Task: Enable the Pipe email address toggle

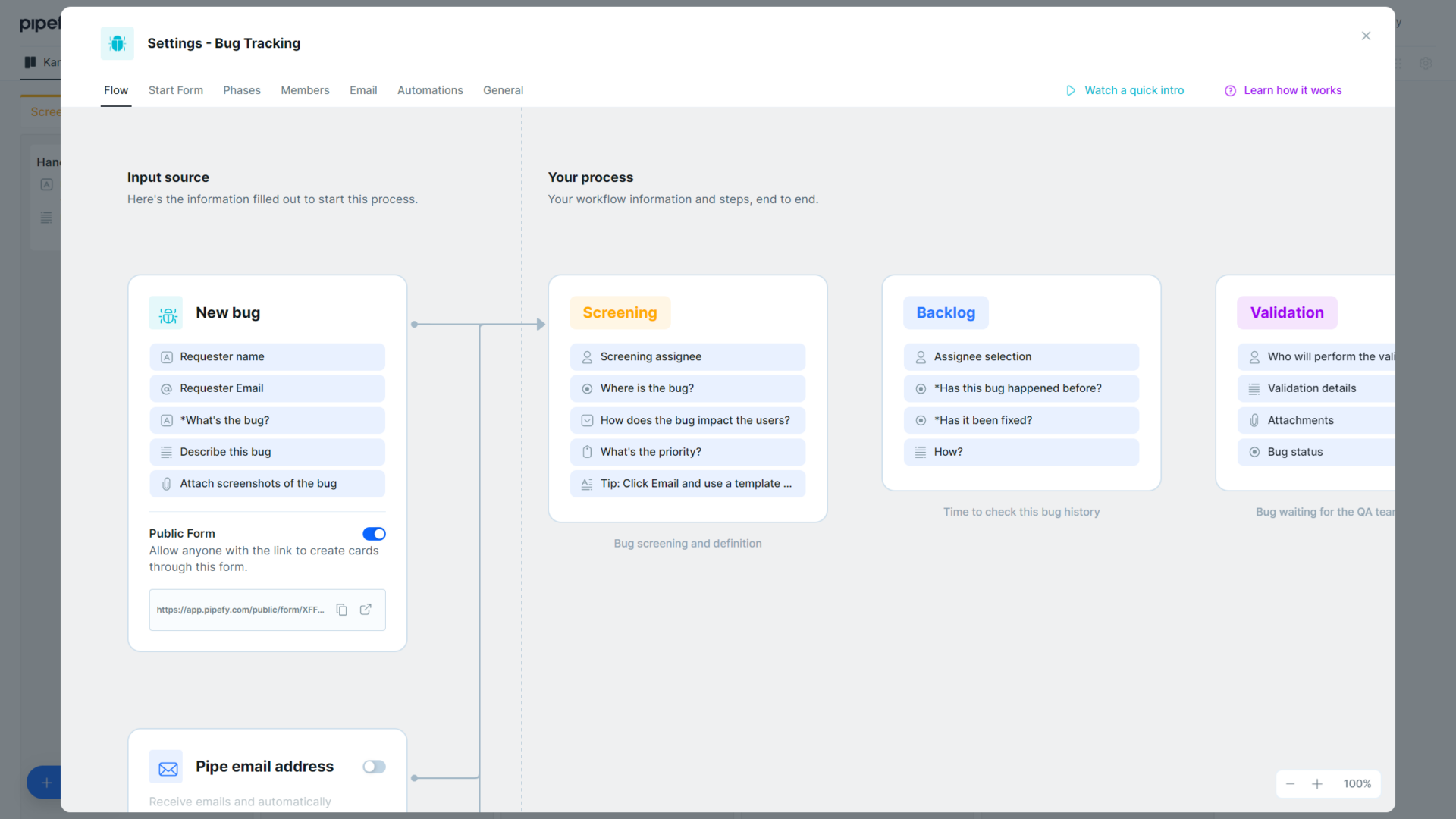Action: (374, 767)
